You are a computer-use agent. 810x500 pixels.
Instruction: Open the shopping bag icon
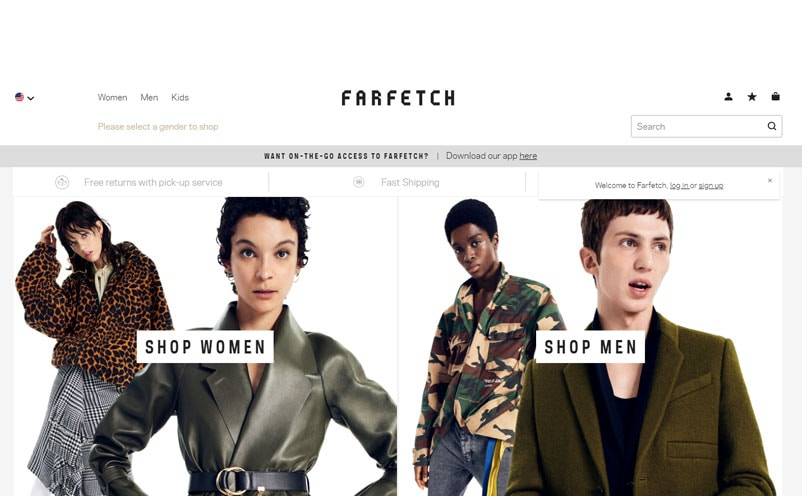click(x=775, y=96)
